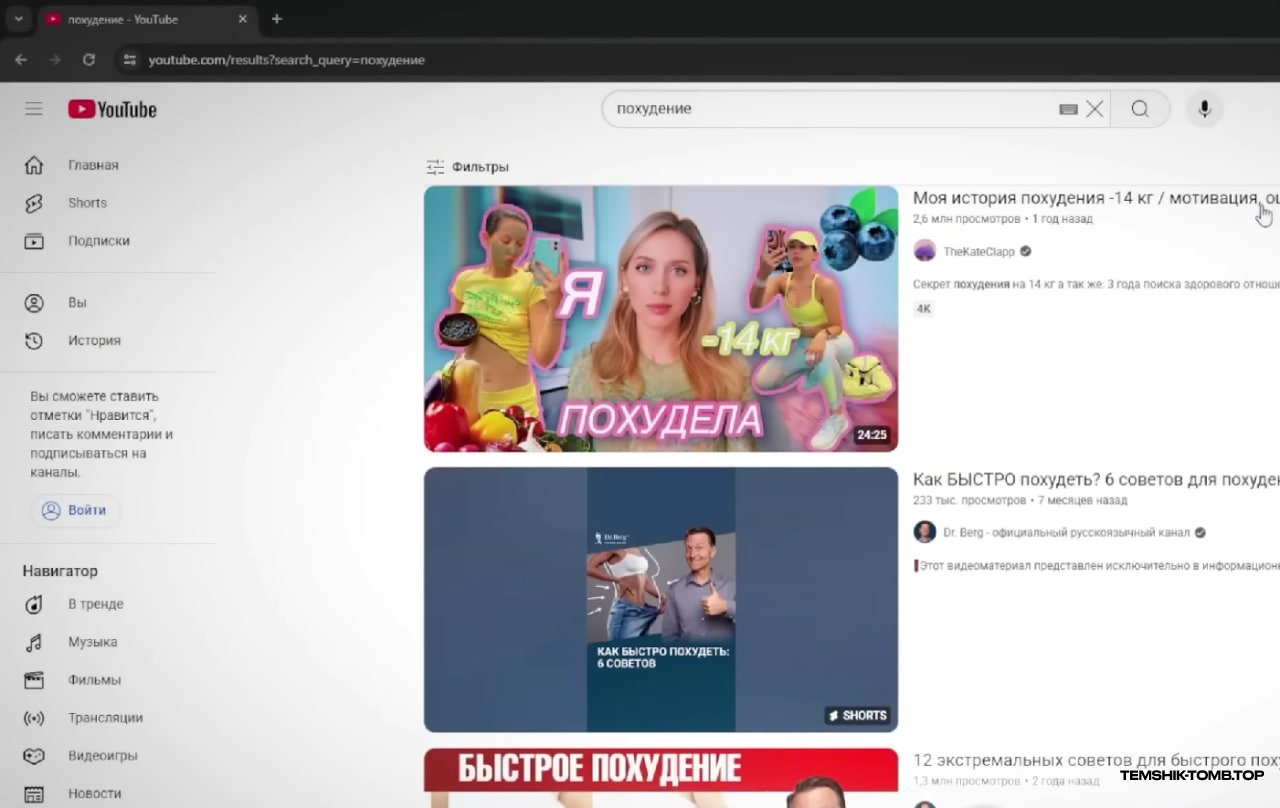Image resolution: width=1280 pixels, height=808 pixels.
Task: Click the Главная home icon
Action: pos(34,165)
